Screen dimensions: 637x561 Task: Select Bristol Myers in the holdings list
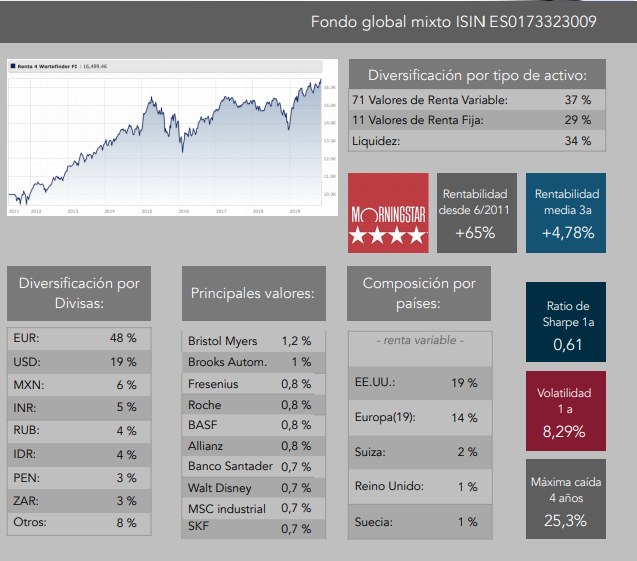click(x=253, y=341)
